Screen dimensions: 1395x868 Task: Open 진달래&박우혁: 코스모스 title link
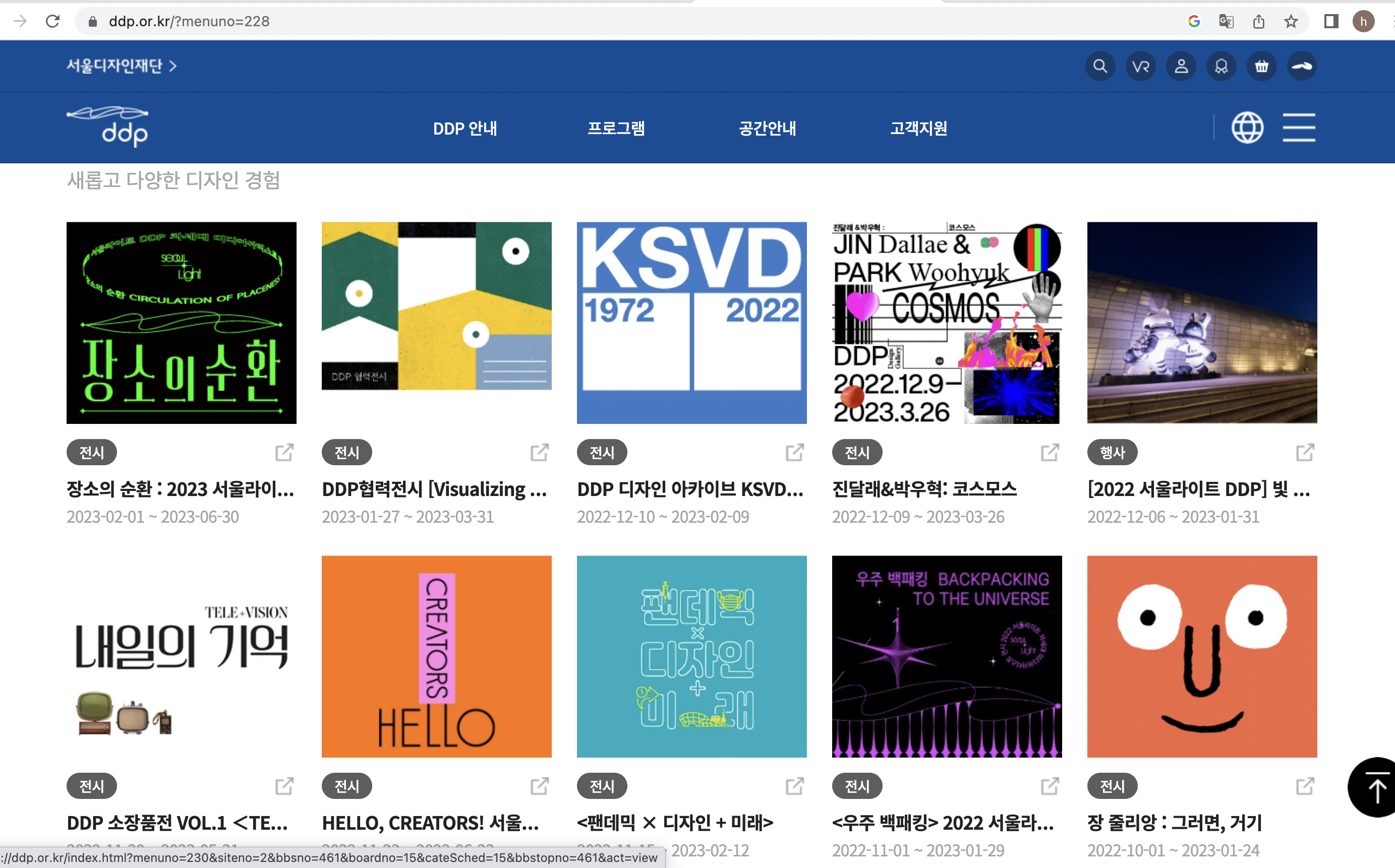(924, 489)
